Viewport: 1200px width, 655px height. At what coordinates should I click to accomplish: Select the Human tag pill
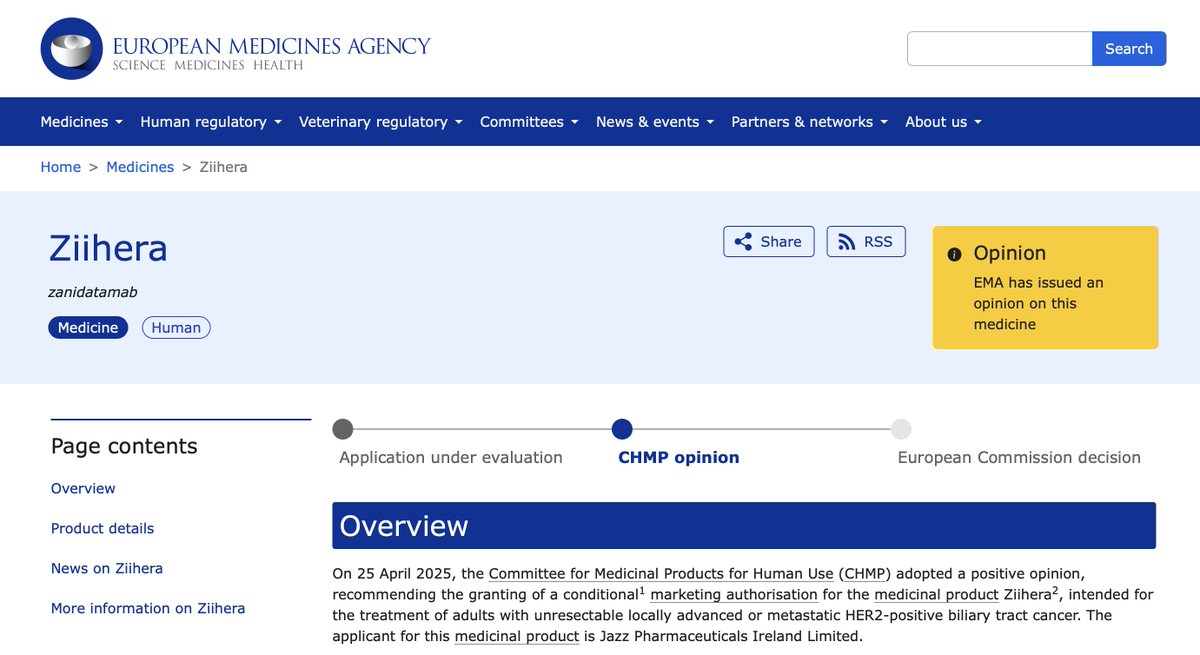point(176,327)
